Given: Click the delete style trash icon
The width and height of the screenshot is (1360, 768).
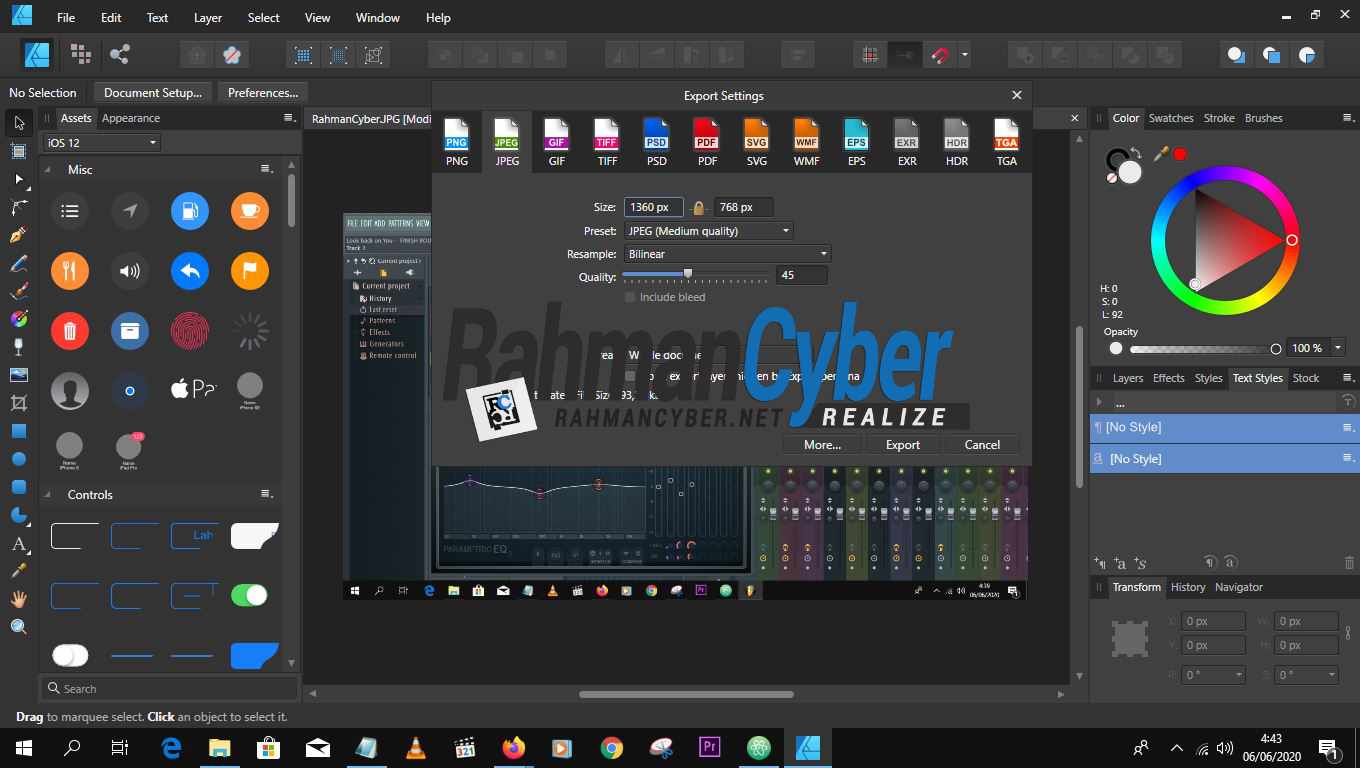Looking at the screenshot, I should [1349, 563].
